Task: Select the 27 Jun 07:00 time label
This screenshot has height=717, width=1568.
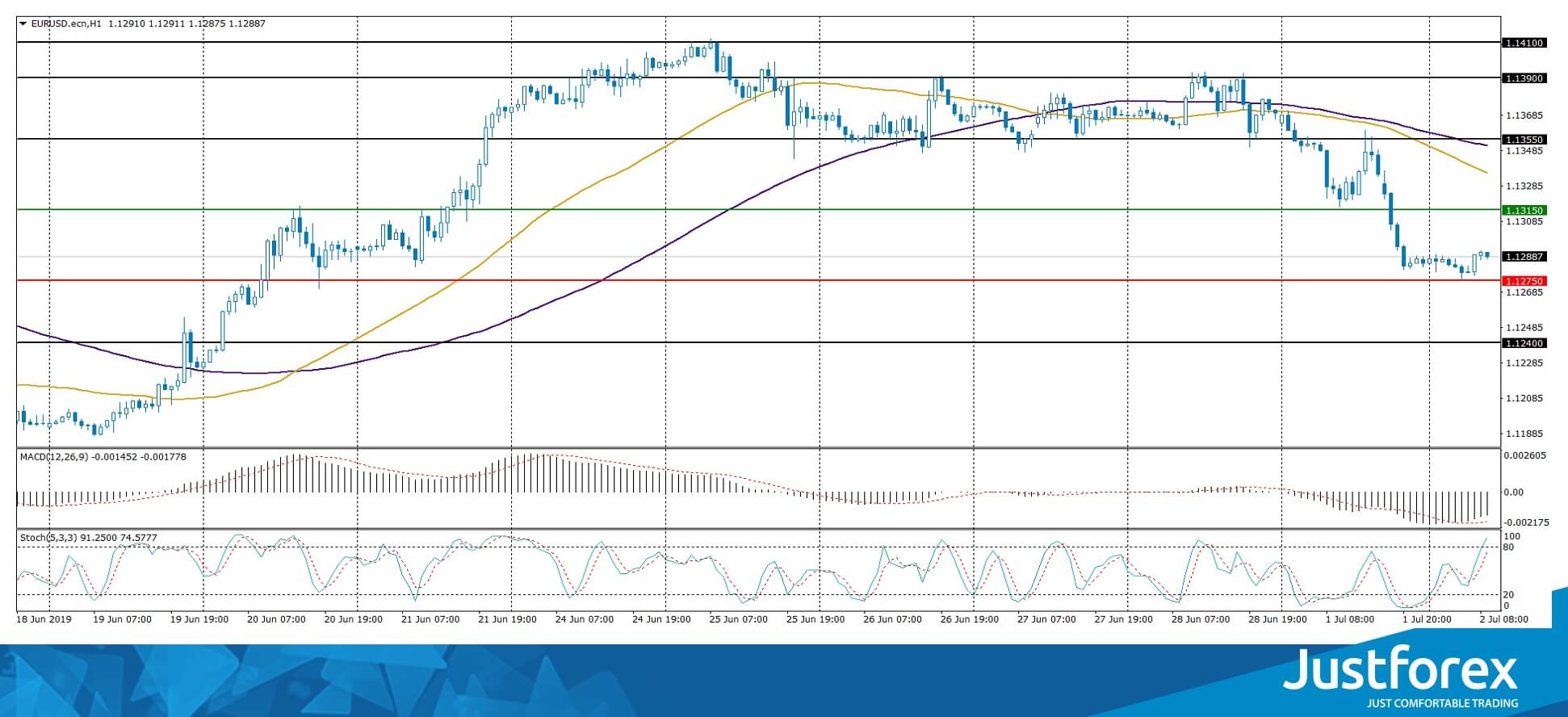Action: pyautogui.click(x=1046, y=619)
